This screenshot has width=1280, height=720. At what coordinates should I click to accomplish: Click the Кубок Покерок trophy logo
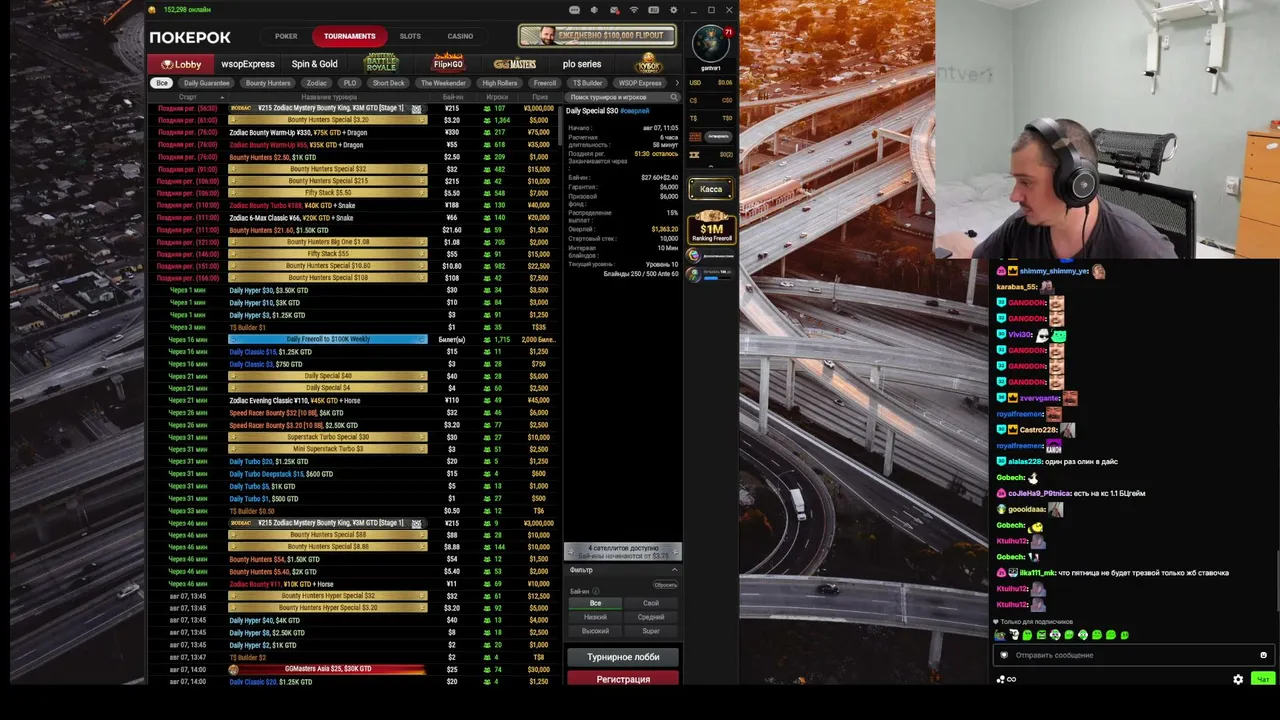click(649, 63)
